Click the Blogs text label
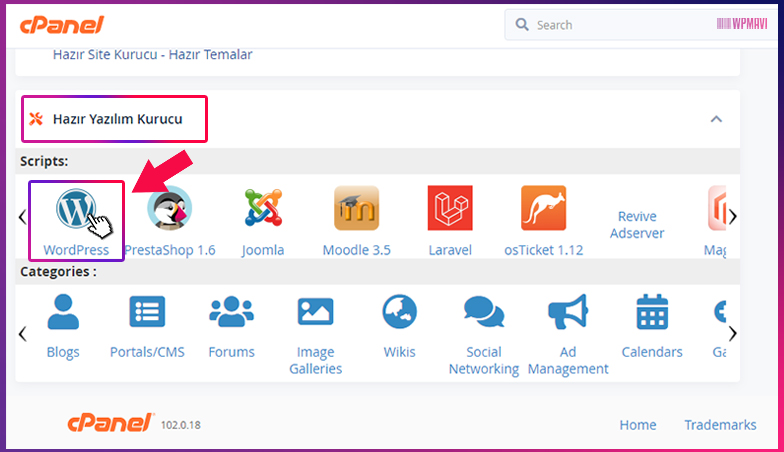Image resolution: width=784 pixels, height=452 pixels. (63, 352)
